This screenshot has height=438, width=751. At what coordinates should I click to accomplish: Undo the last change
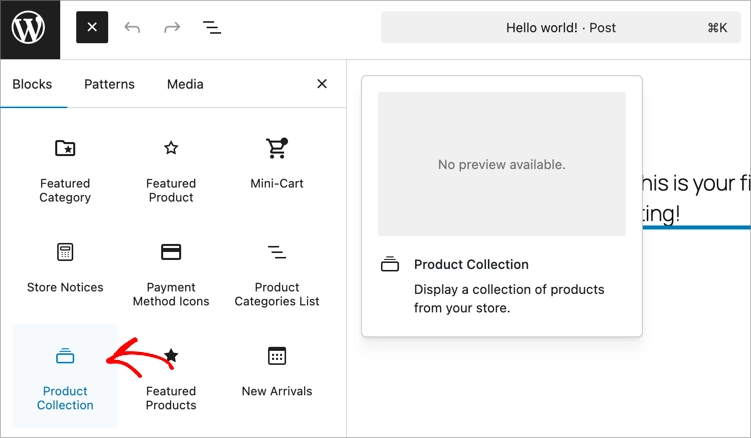132,28
